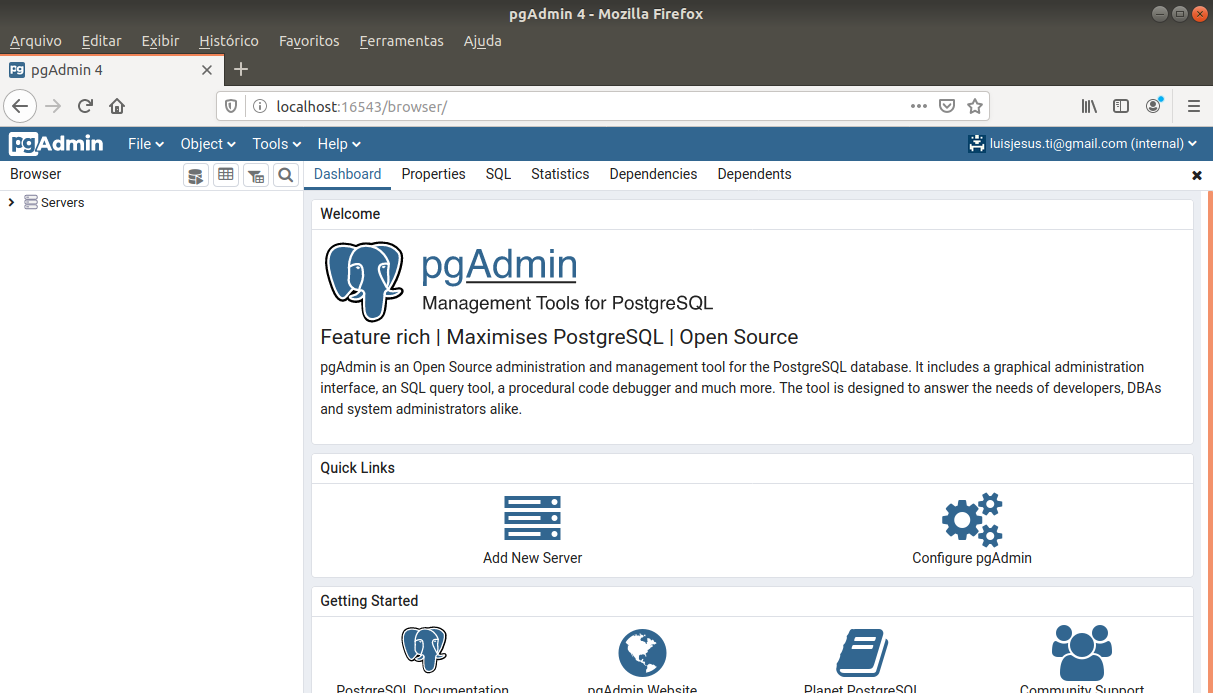The width and height of the screenshot is (1213, 693).
Task: Click the tracking protection shield icon
Action: point(231,106)
